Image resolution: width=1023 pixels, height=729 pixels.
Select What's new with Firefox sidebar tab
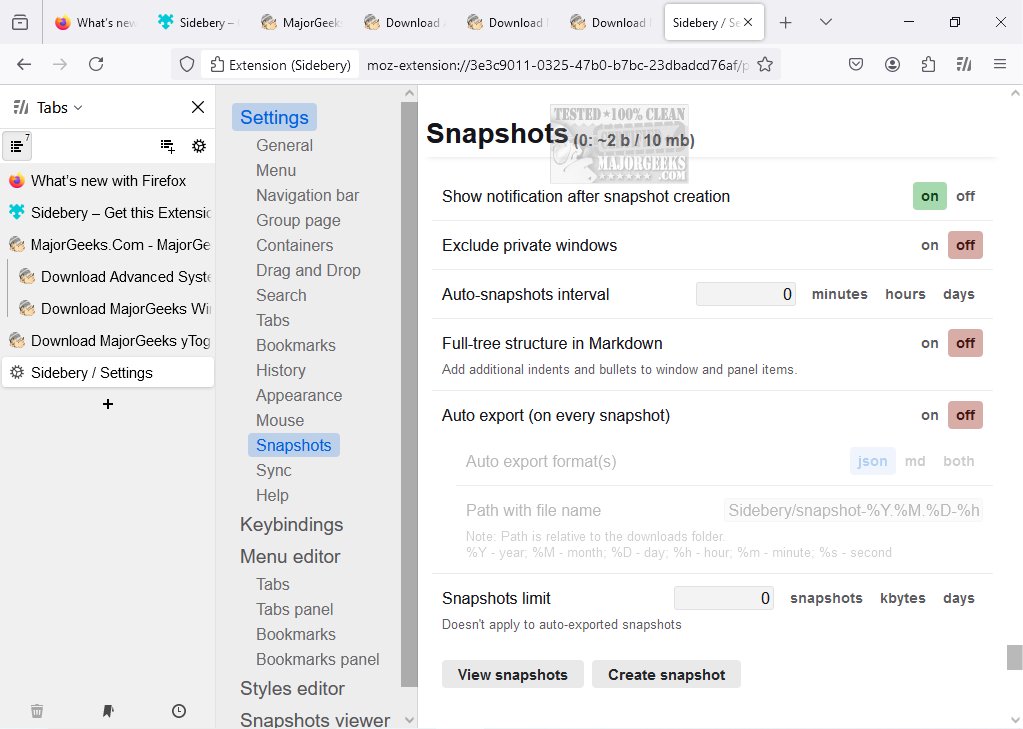pyautogui.click(x=108, y=181)
